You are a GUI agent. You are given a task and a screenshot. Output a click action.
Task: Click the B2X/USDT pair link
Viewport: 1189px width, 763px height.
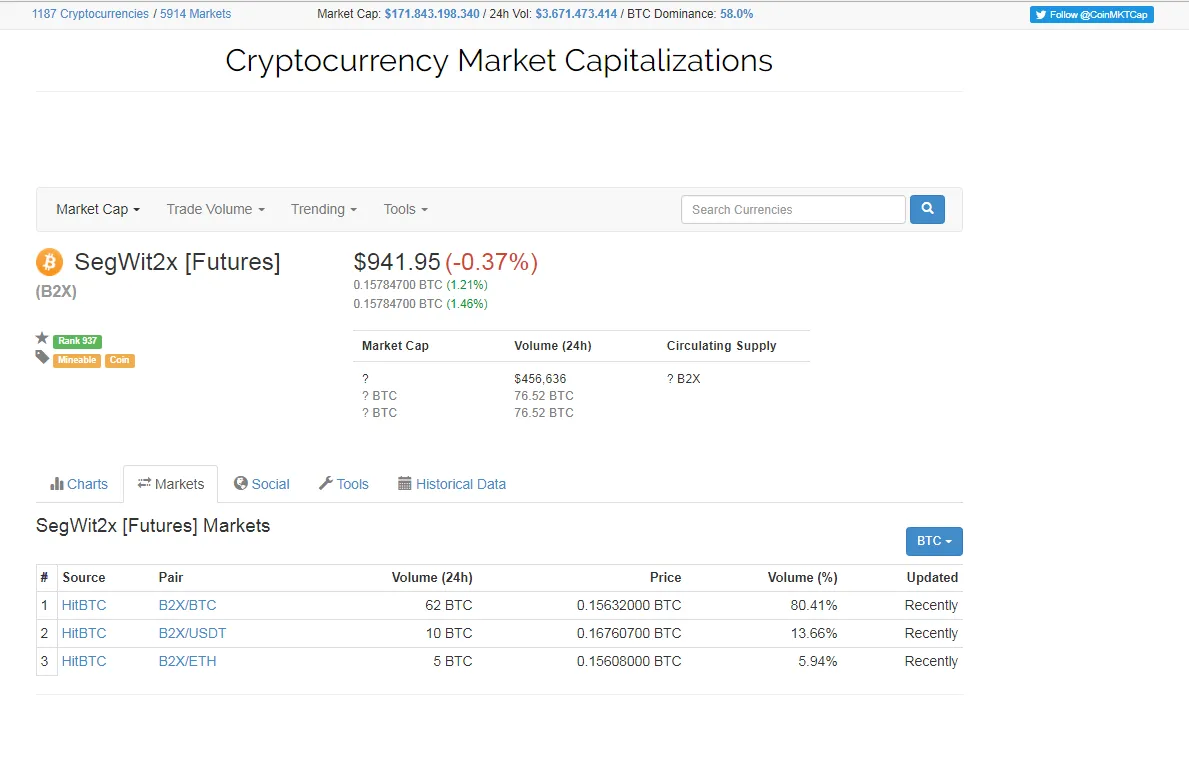point(193,633)
